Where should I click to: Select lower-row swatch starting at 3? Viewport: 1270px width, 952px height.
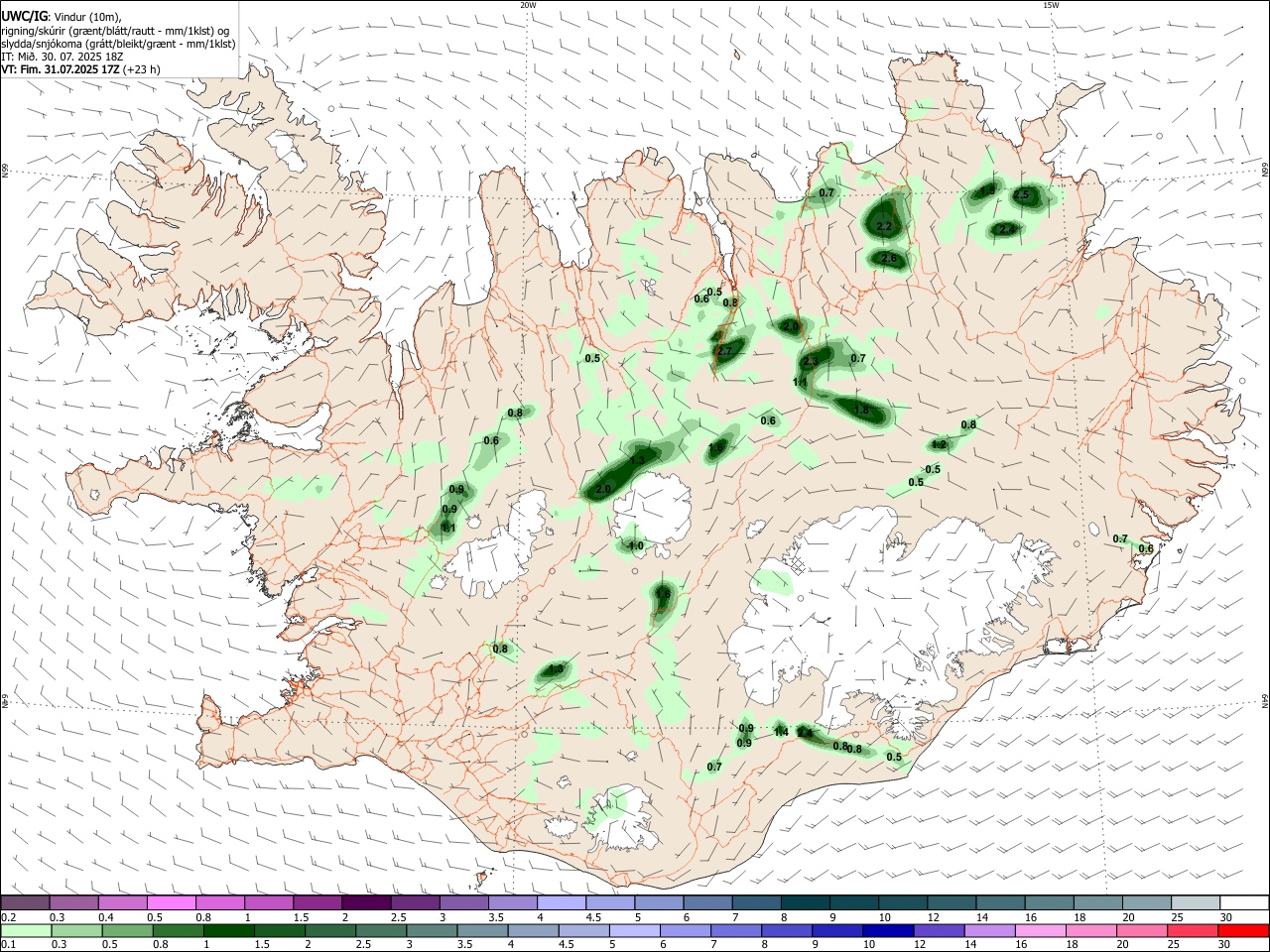pos(431,930)
